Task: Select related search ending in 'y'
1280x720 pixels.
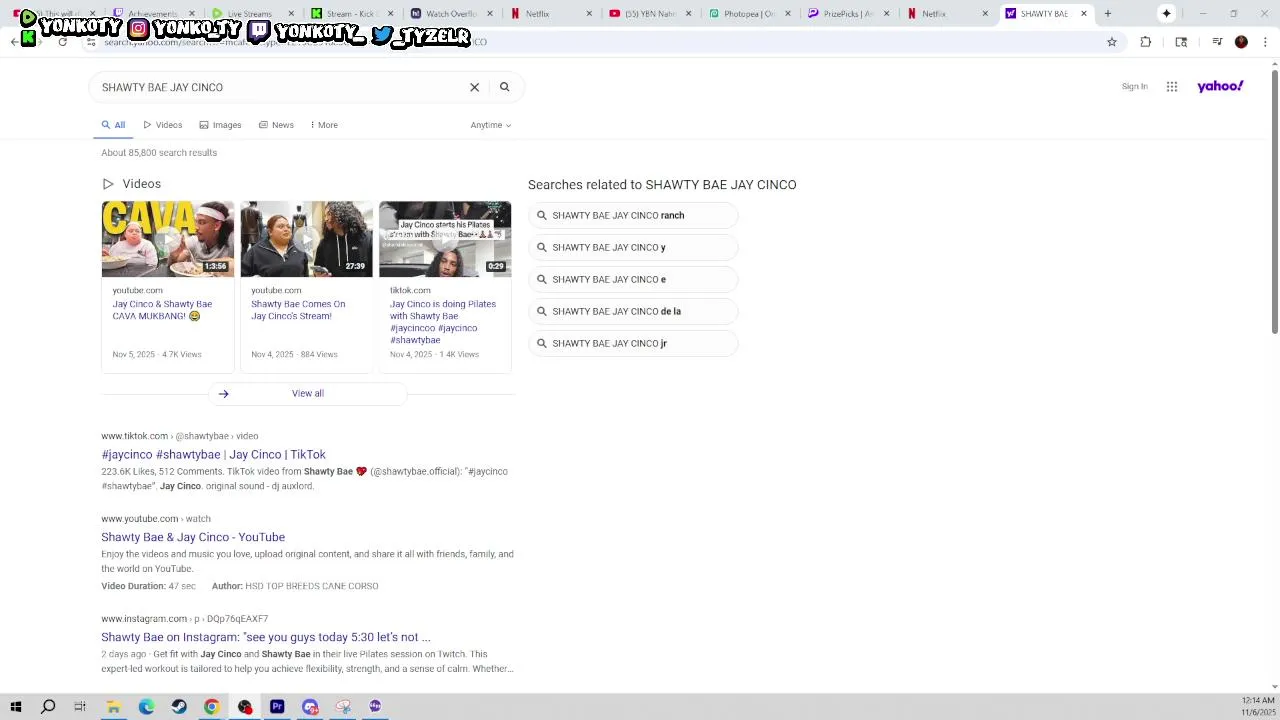Action: 633,248
